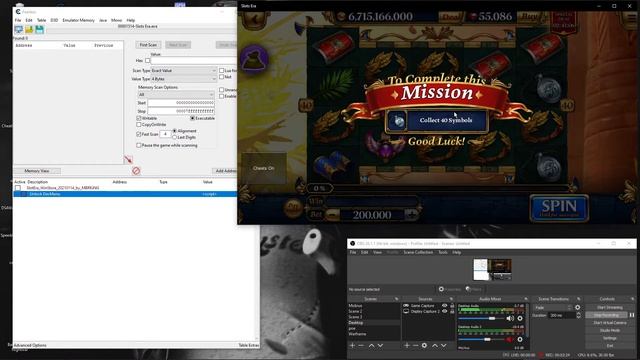Open the Memory View button
The width and height of the screenshot is (640, 360).
(x=37, y=171)
